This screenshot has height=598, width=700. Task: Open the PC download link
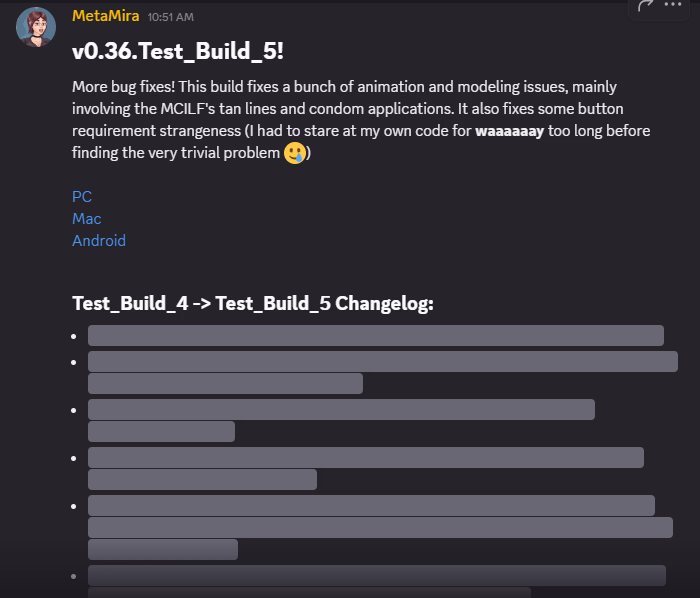[82, 197]
